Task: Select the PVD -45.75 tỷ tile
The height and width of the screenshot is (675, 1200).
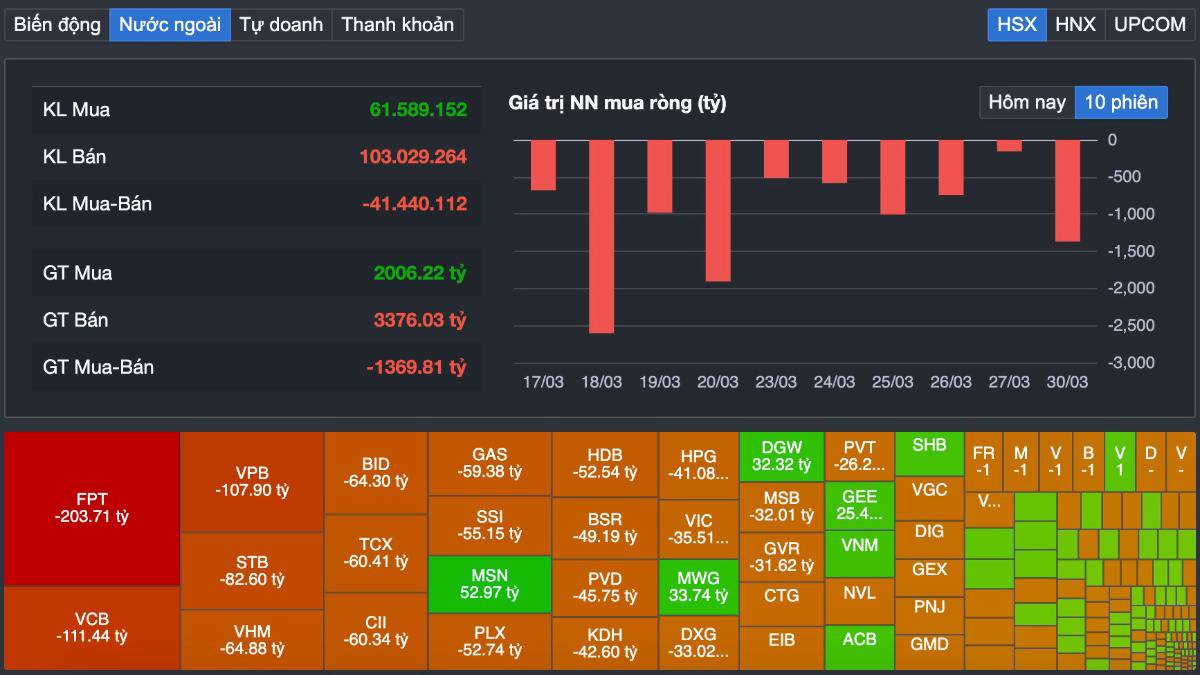Action: (x=605, y=588)
